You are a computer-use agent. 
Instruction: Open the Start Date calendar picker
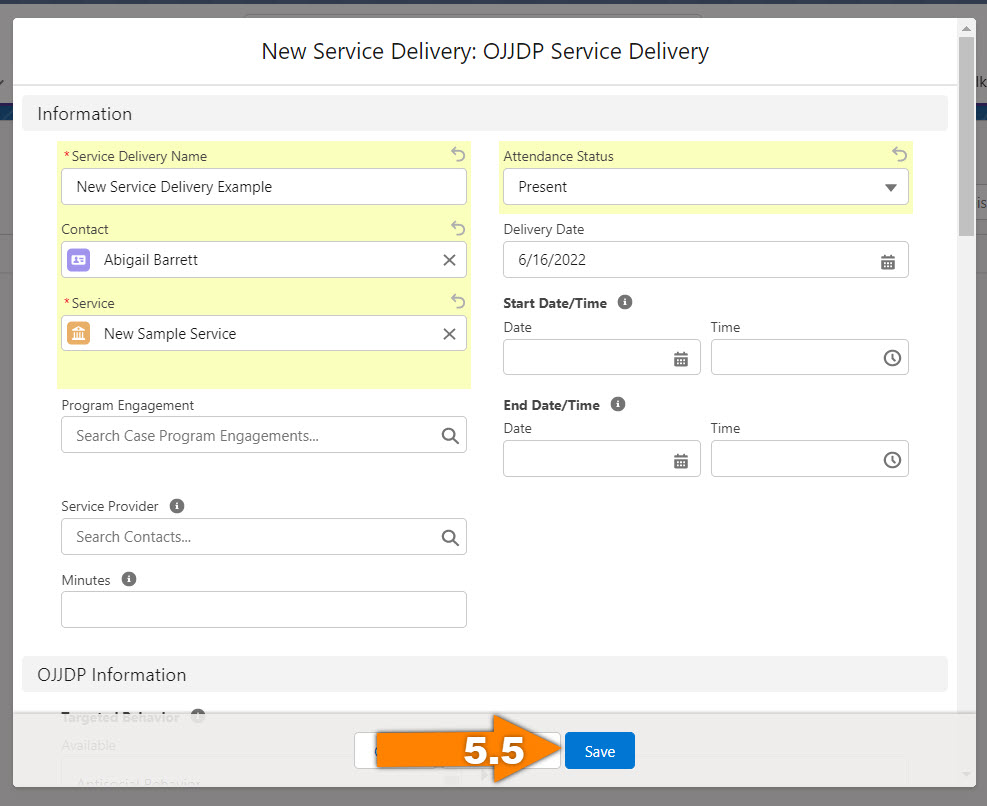tap(681, 357)
